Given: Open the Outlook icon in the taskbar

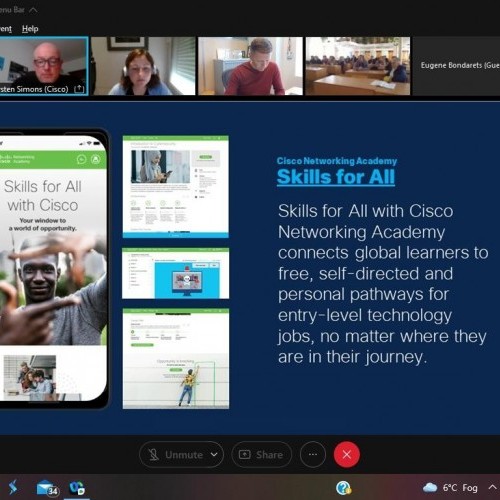Looking at the screenshot, I should tap(77, 488).
